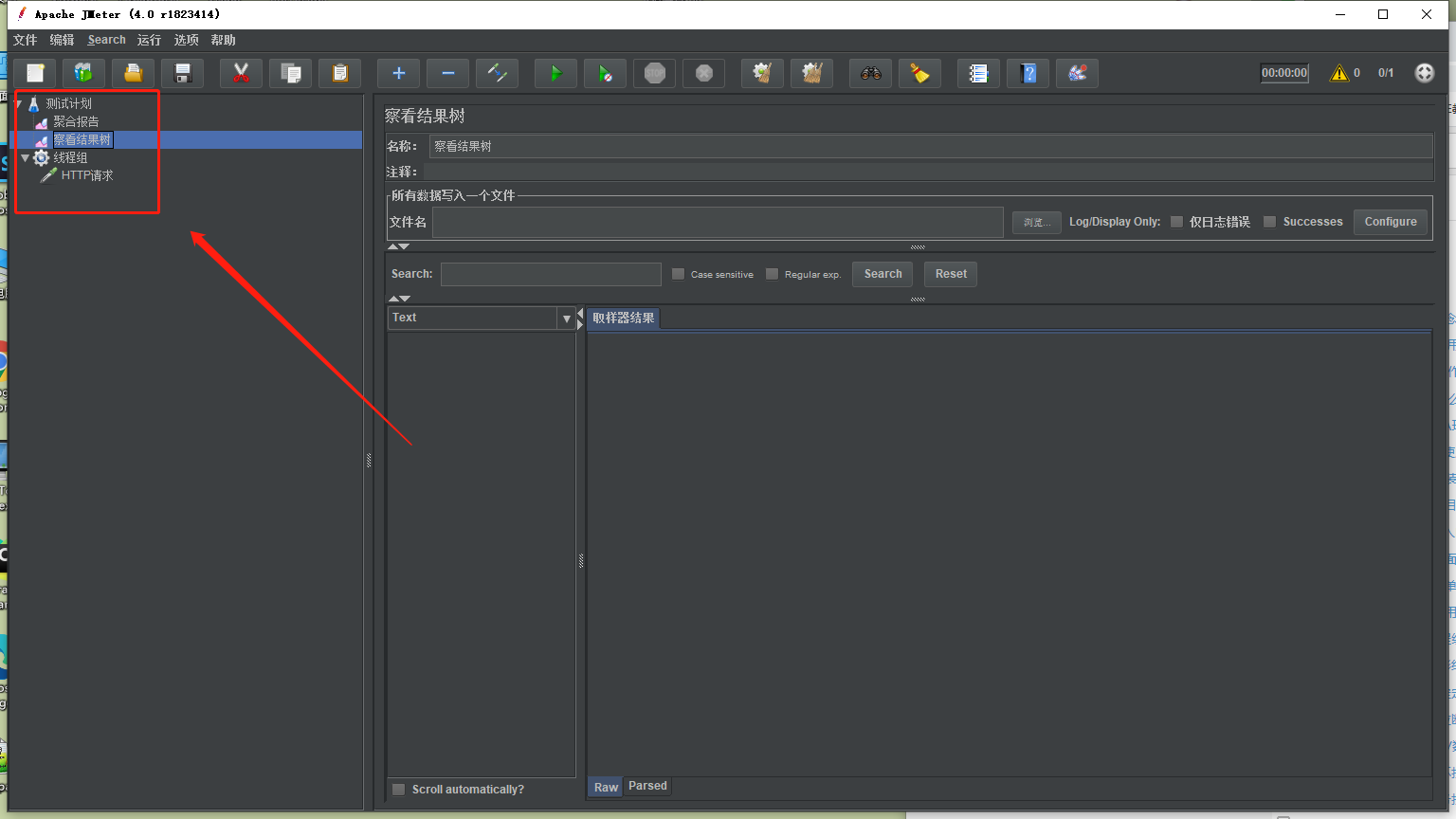Collapse all tree nodes with minus icon
This screenshot has width=1456, height=819.
coord(447,73)
